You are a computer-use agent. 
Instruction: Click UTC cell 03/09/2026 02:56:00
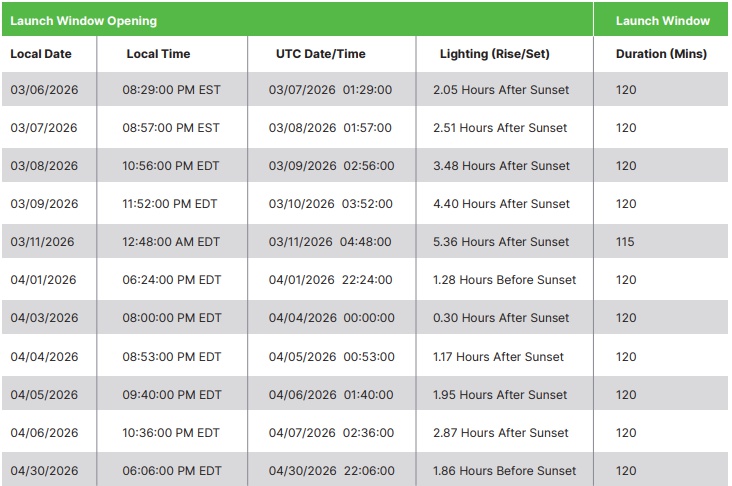click(x=331, y=166)
